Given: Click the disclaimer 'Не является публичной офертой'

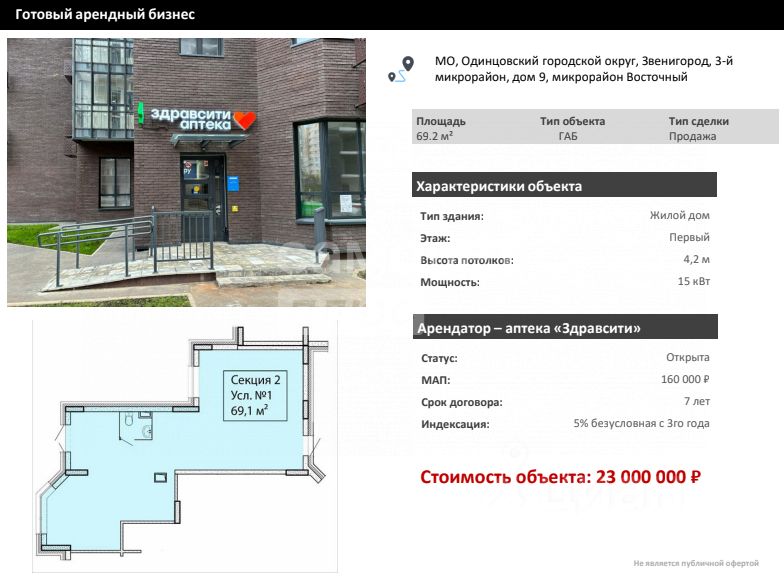Looking at the screenshot, I should coord(696,564).
